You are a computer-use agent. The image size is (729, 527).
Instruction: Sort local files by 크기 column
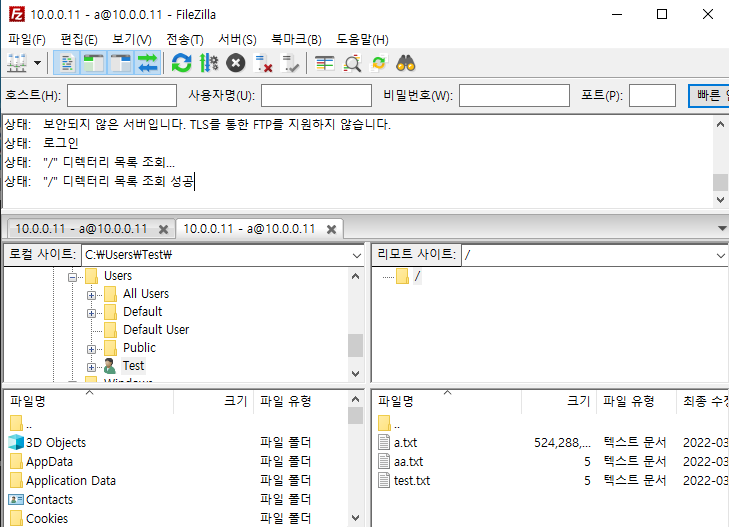[214, 401]
